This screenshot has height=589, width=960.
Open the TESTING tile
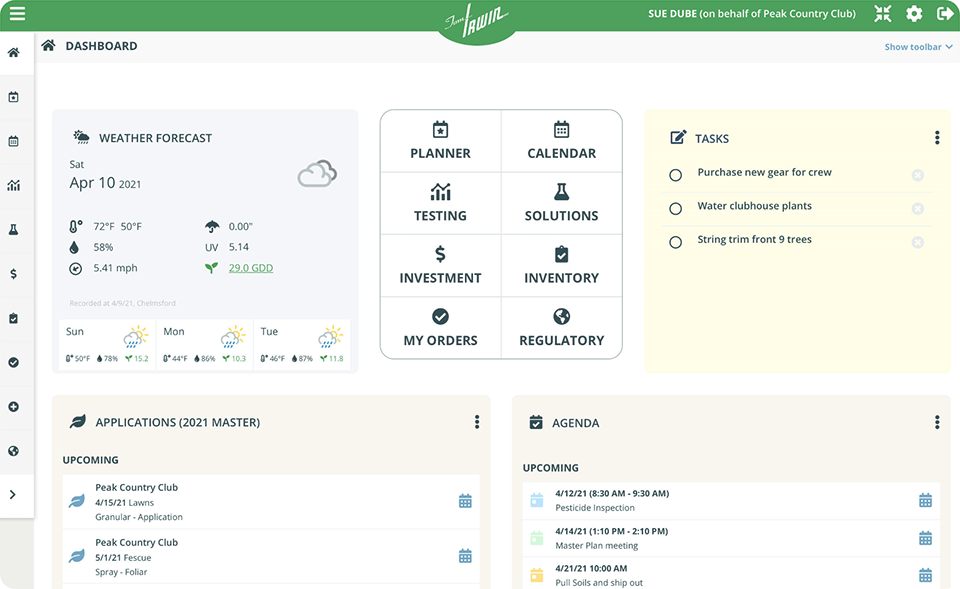pos(440,203)
